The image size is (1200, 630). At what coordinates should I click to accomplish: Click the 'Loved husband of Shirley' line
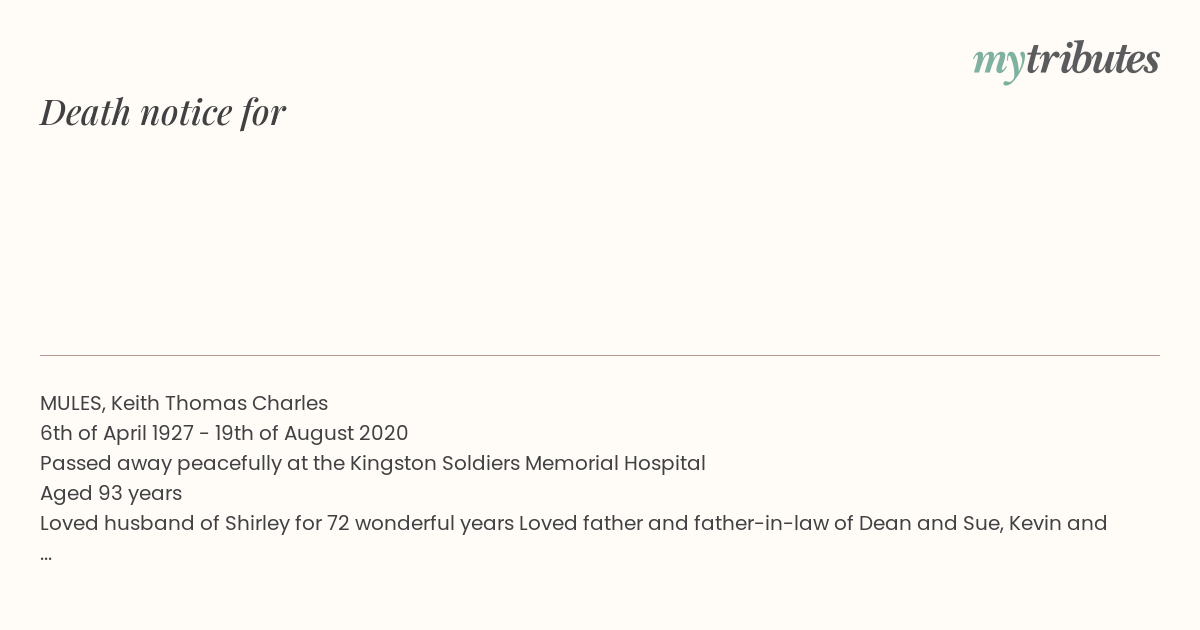click(574, 523)
